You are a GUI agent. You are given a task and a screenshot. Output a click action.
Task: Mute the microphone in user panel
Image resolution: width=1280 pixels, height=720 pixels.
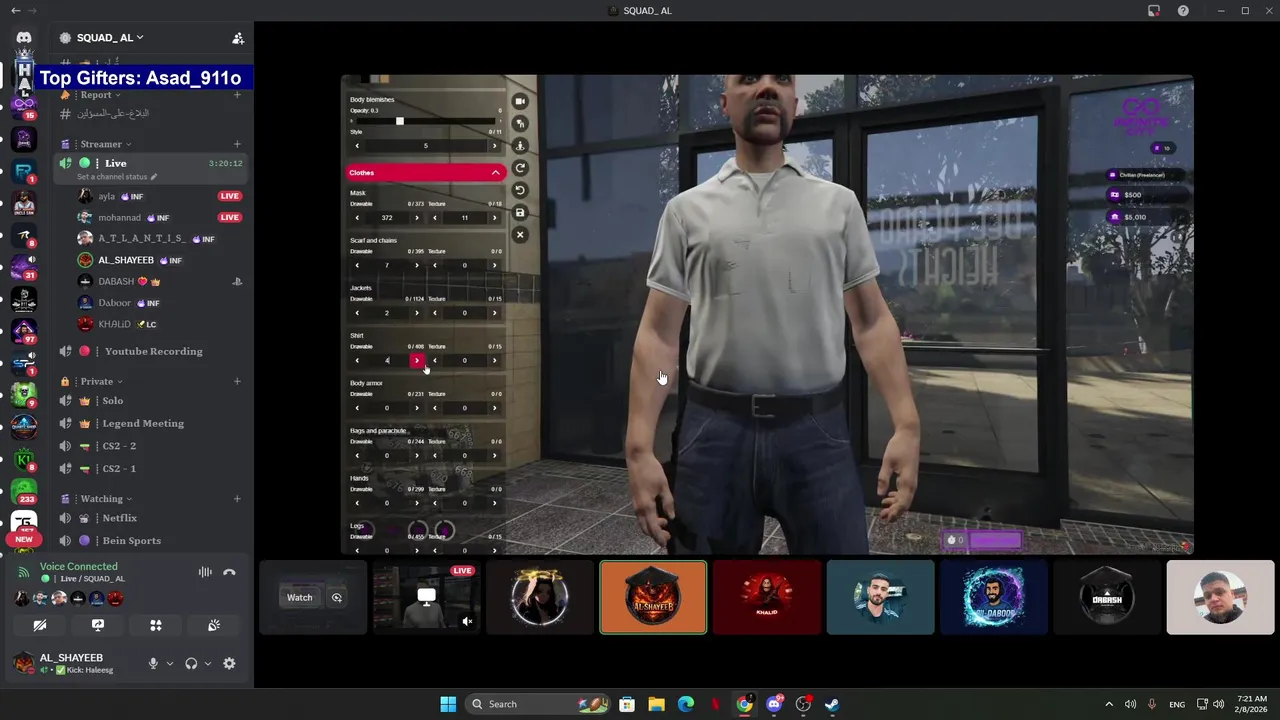point(153,663)
